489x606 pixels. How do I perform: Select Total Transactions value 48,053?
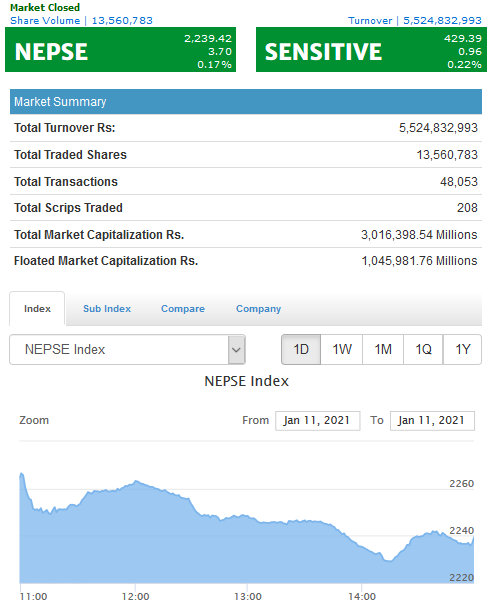pos(459,182)
